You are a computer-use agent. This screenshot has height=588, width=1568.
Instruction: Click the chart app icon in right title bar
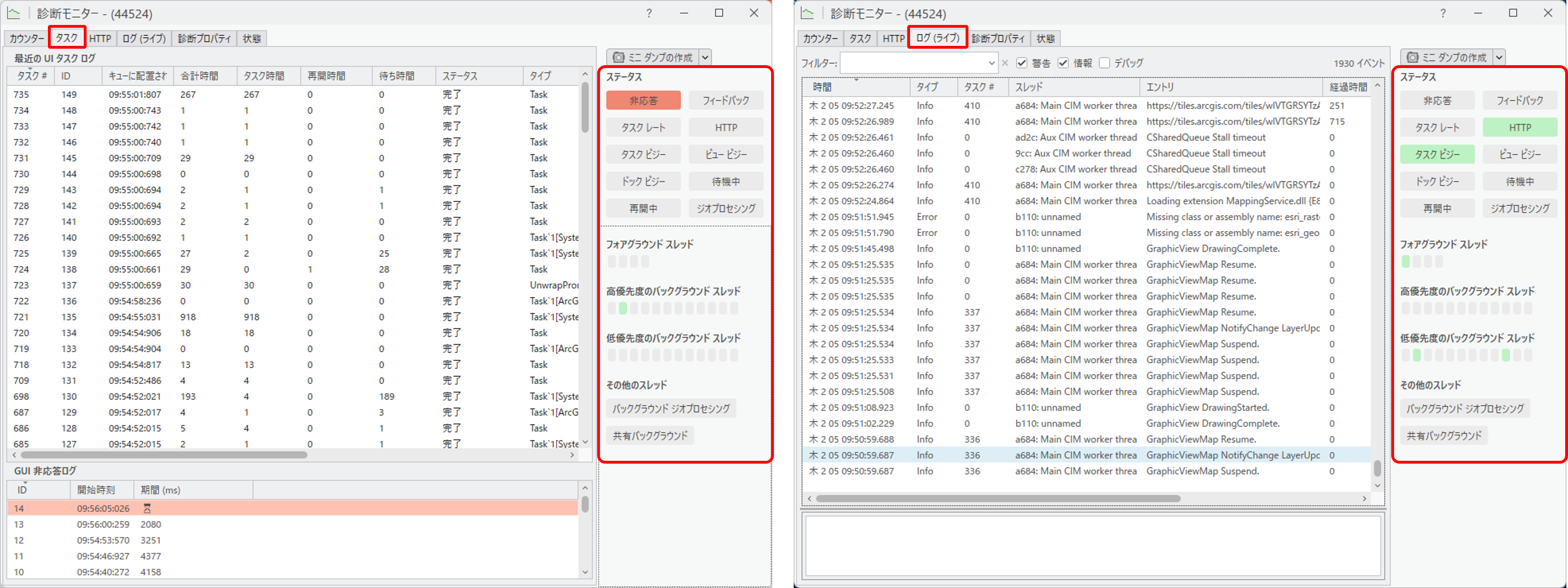[x=807, y=13]
